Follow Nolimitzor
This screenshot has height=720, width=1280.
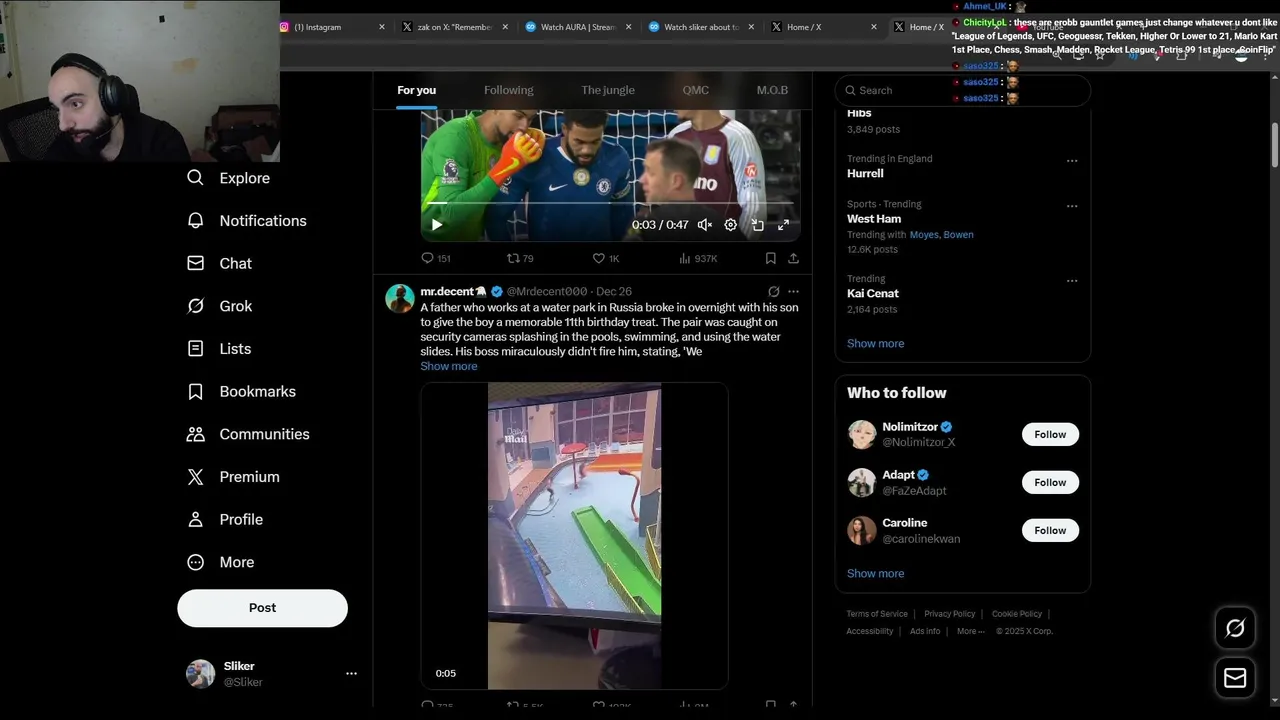coord(1050,435)
